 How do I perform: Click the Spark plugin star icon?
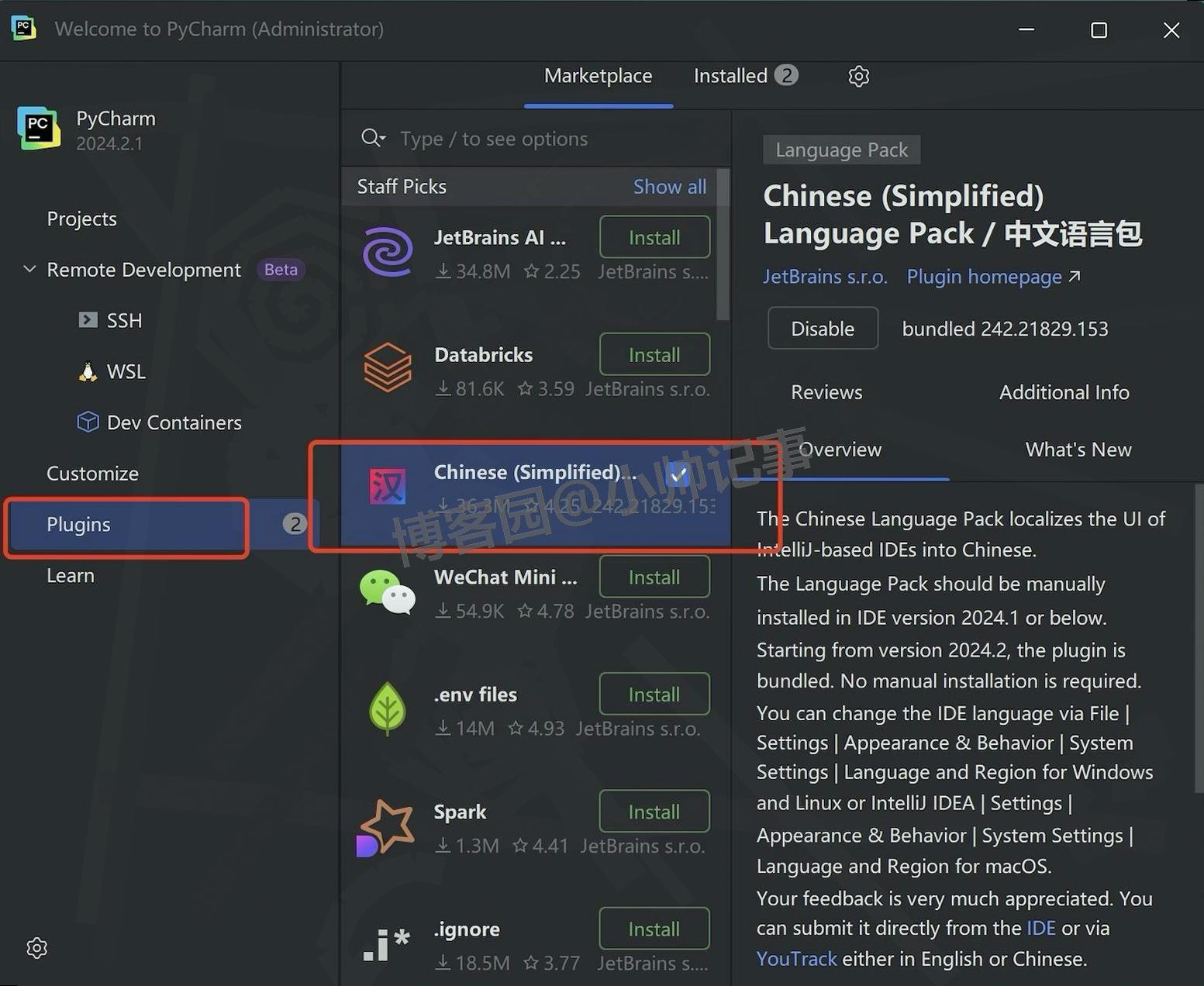pos(385,826)
